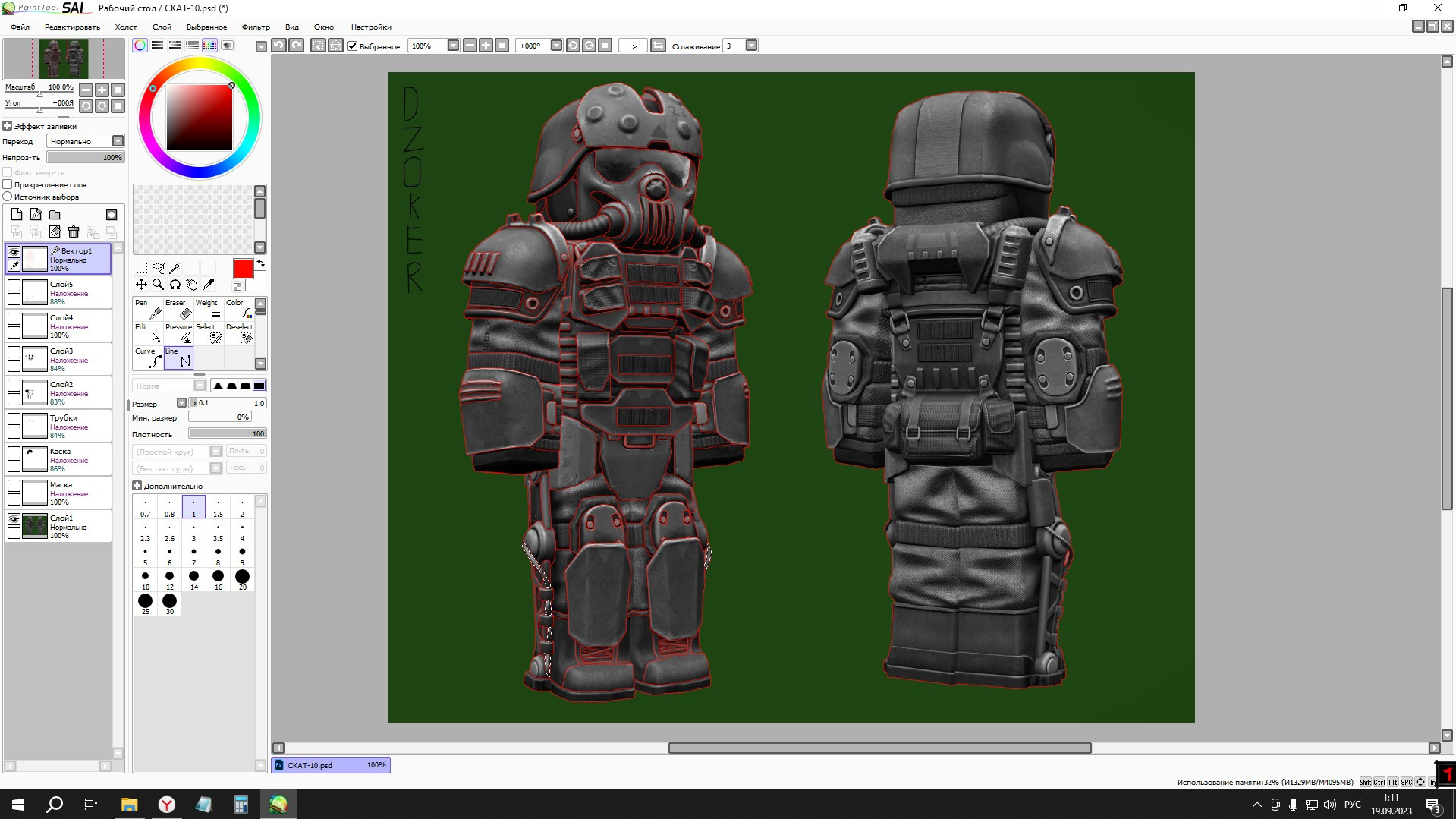Open the color panel options dropdown arrow
This screenshot has width=1456, height=819.
(x=261, y=46)
